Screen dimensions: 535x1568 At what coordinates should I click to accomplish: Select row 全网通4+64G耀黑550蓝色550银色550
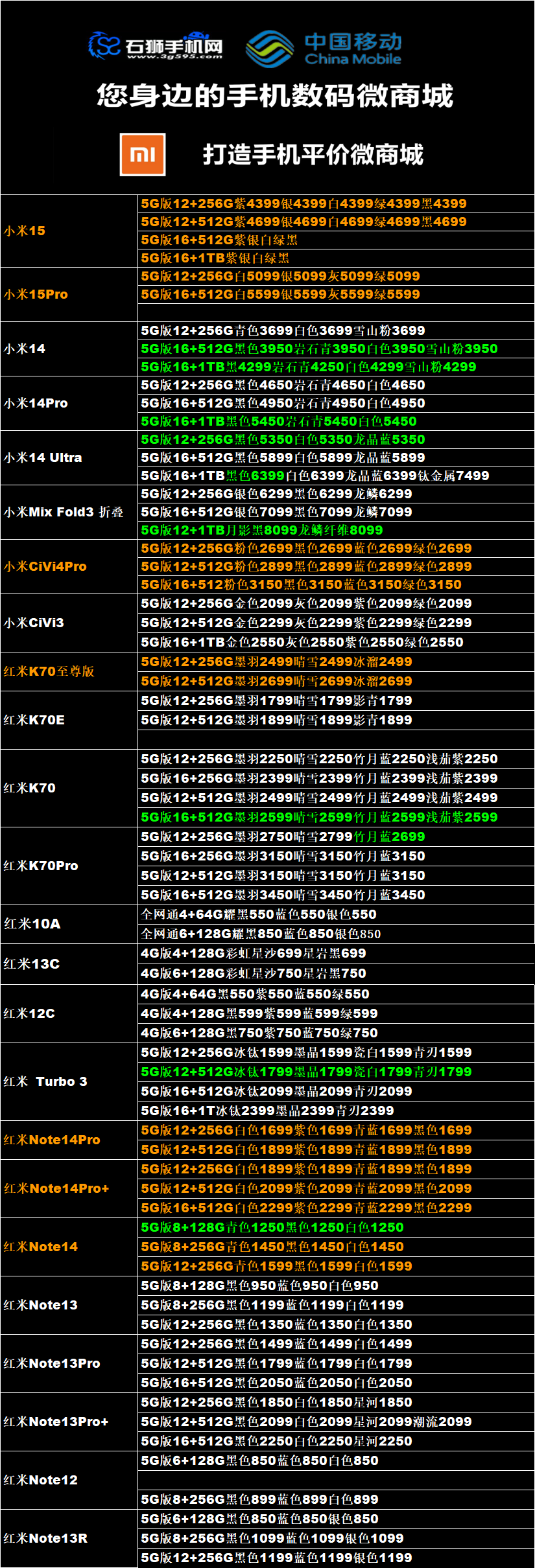click(x=336, y=914)
